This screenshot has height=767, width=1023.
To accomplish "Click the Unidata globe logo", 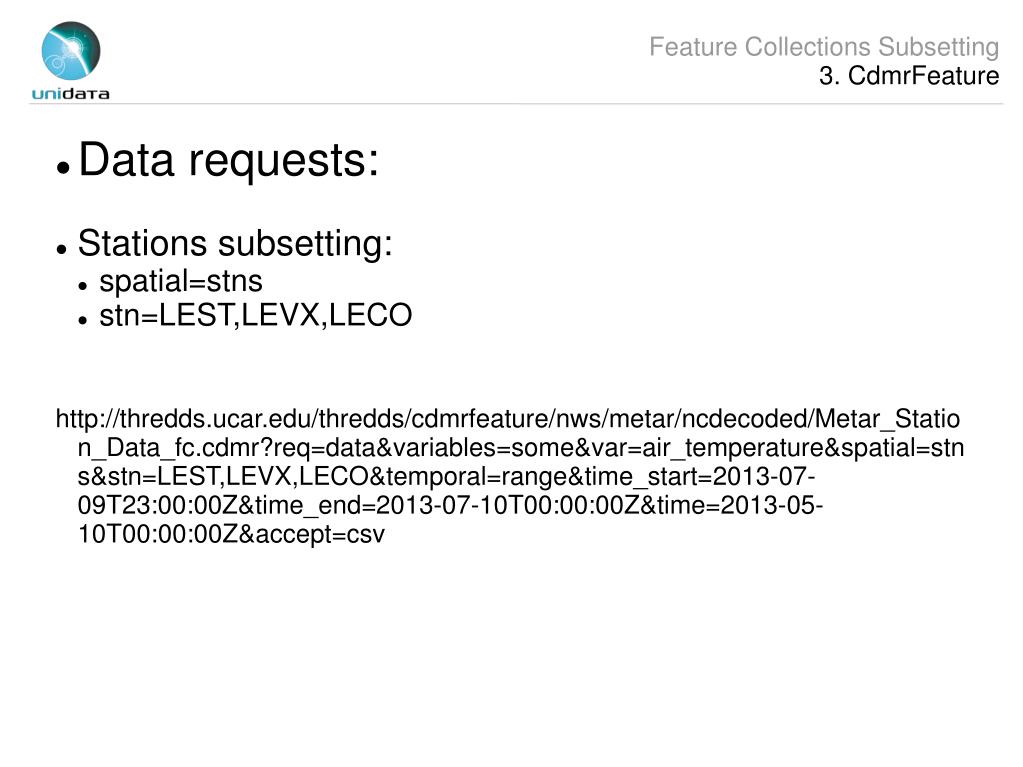I will tap(70, 50).
